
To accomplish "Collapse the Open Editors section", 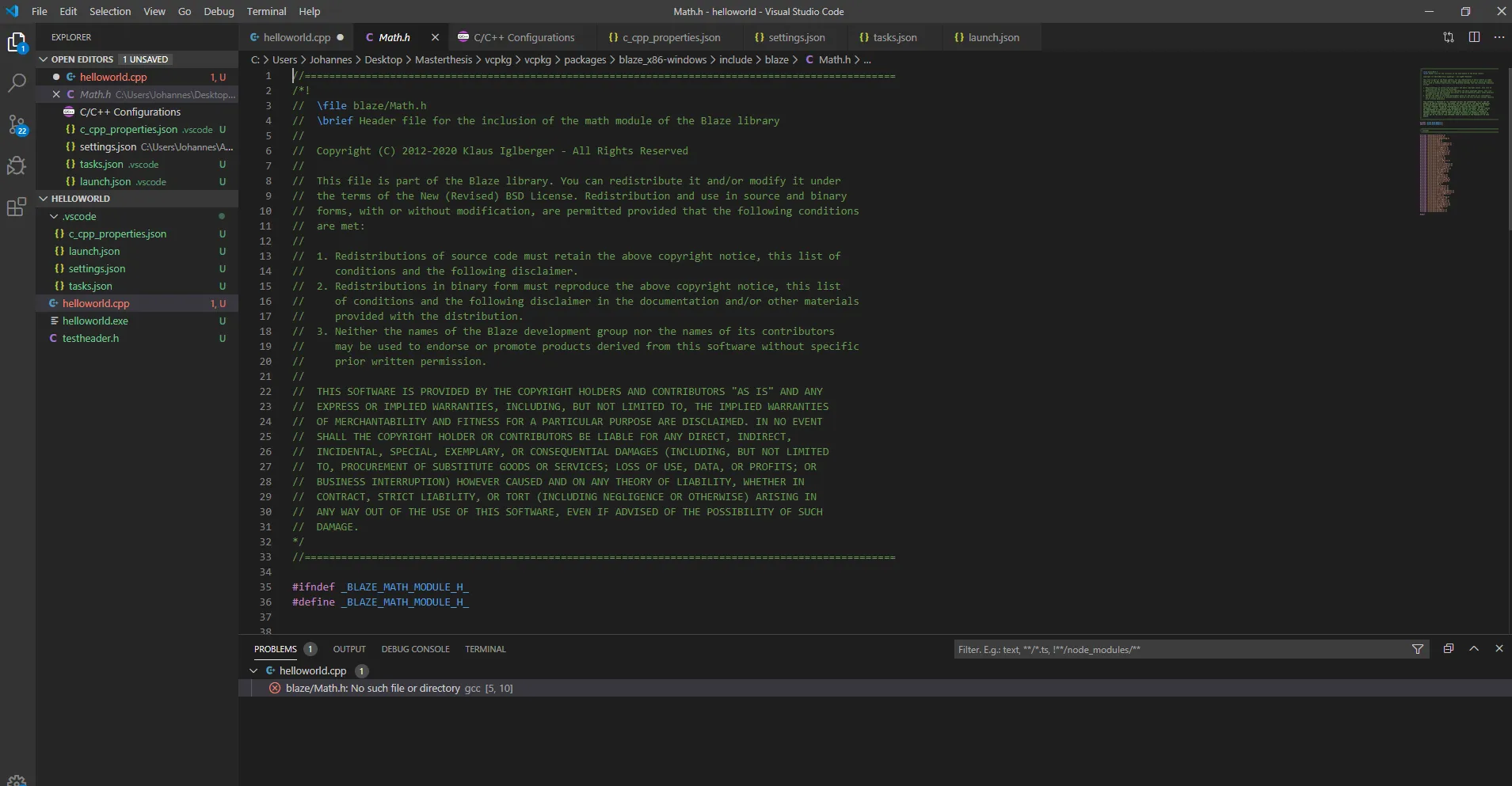I will pos(44,59).
